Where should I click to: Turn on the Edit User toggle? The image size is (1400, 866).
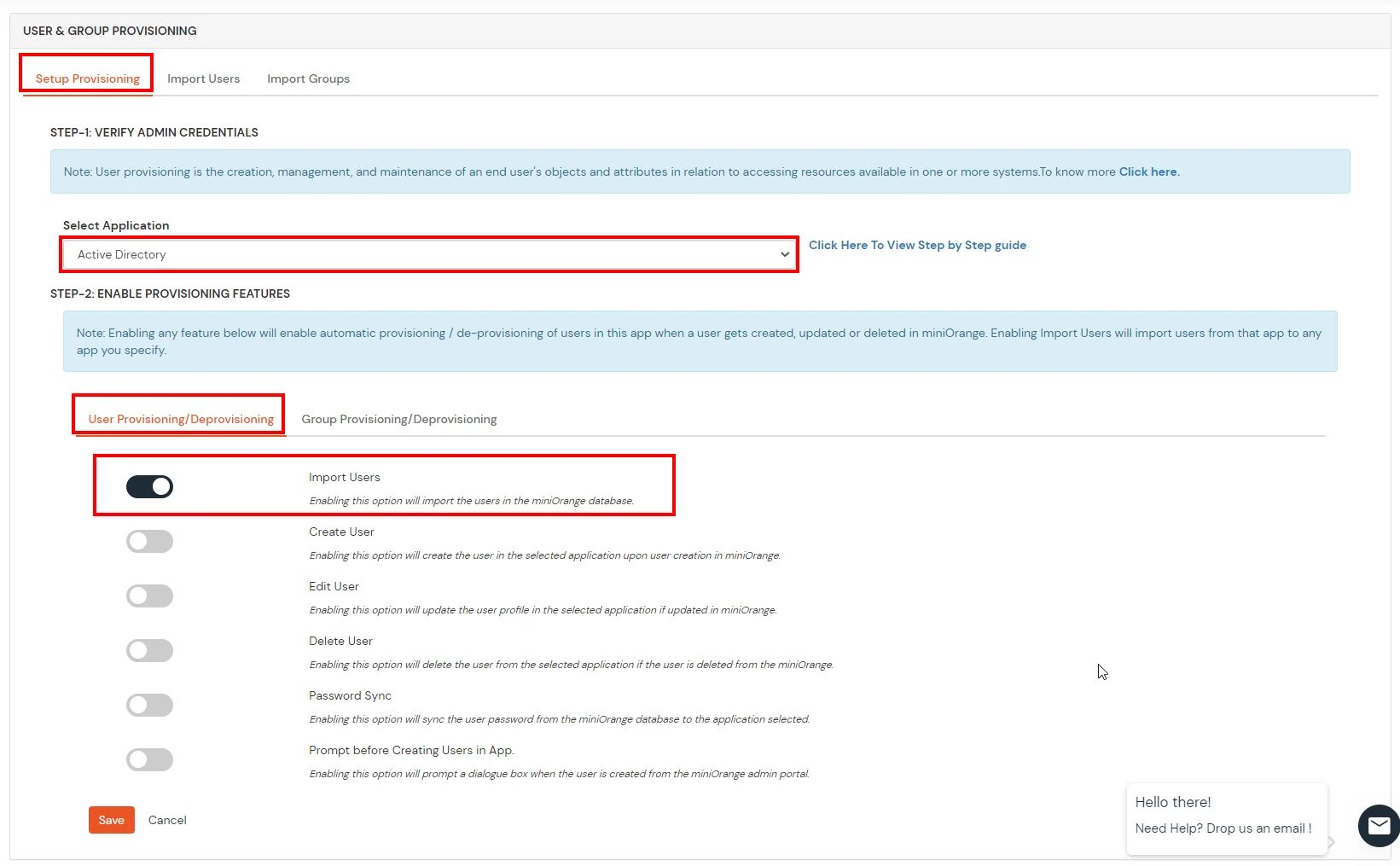pos(149,596)
